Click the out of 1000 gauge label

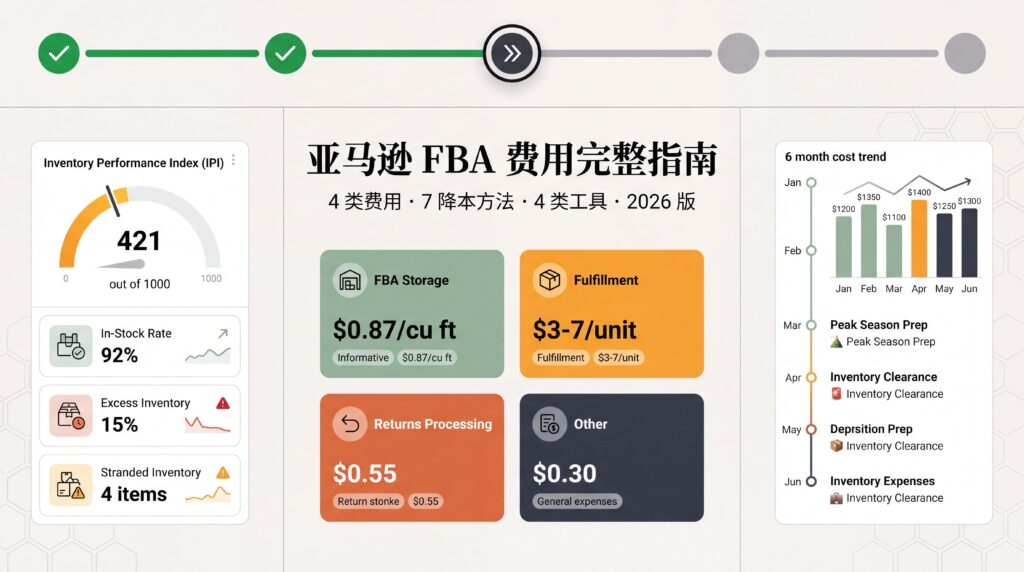click(x=140, y=284)
